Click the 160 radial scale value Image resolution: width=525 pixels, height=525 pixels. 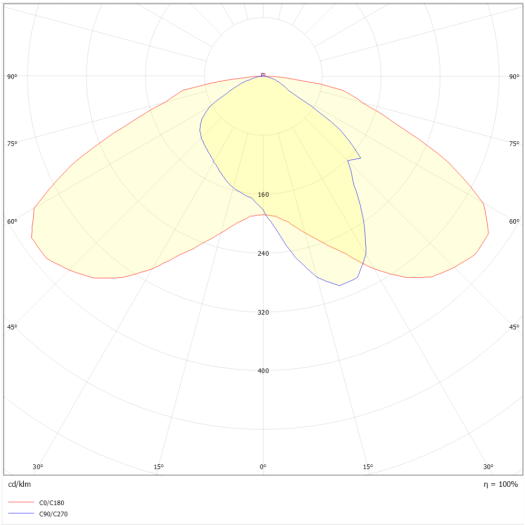pos(263,195)
